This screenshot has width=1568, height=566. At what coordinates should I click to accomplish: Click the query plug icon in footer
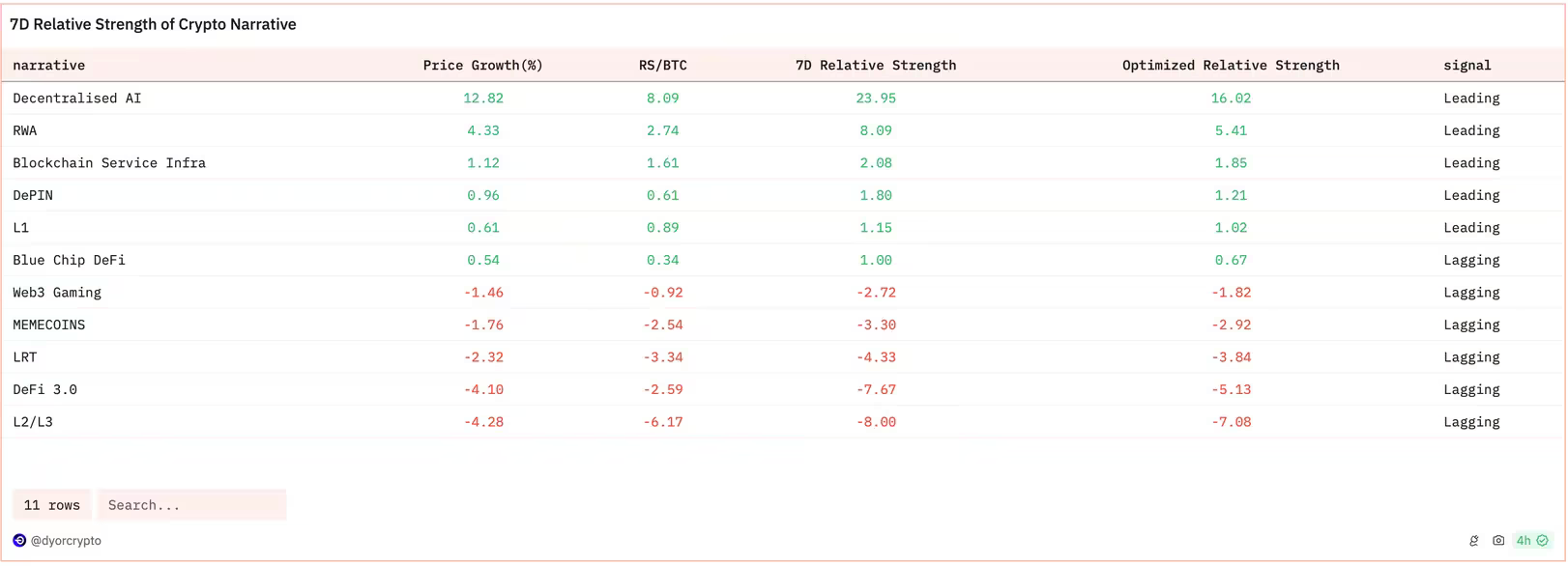tap(1473, 541)
